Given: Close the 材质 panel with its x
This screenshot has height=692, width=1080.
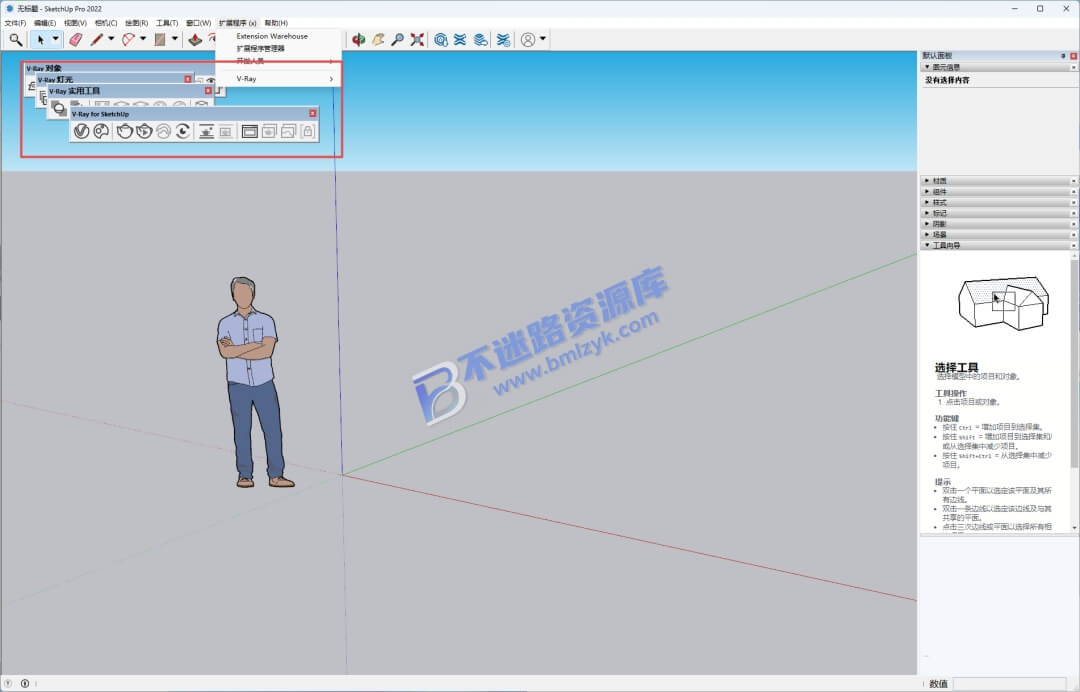Looking at the screenshot, I should coord(1073,181).
